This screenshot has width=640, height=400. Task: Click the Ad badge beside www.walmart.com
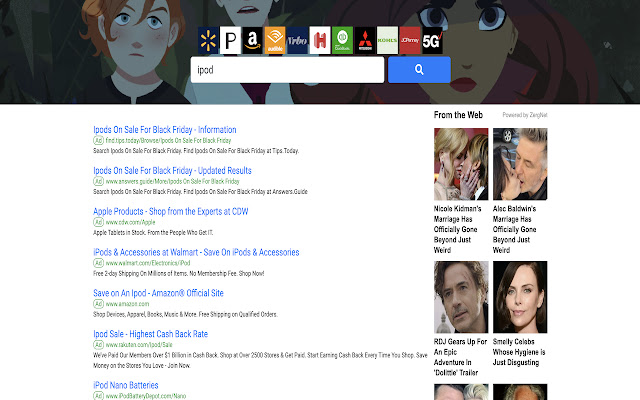click(98, 263)
